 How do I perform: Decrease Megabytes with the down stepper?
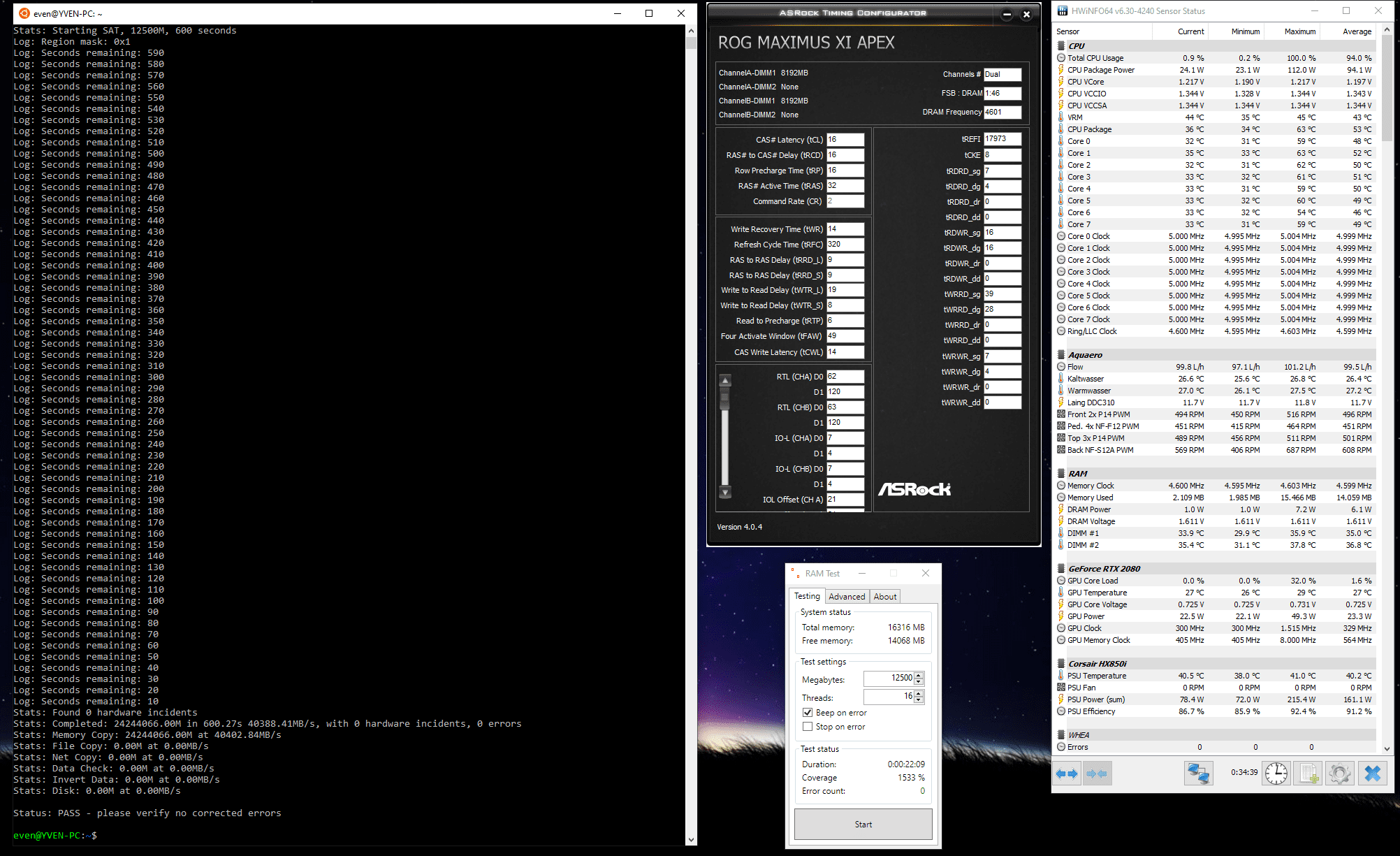[x=919, y=682]
